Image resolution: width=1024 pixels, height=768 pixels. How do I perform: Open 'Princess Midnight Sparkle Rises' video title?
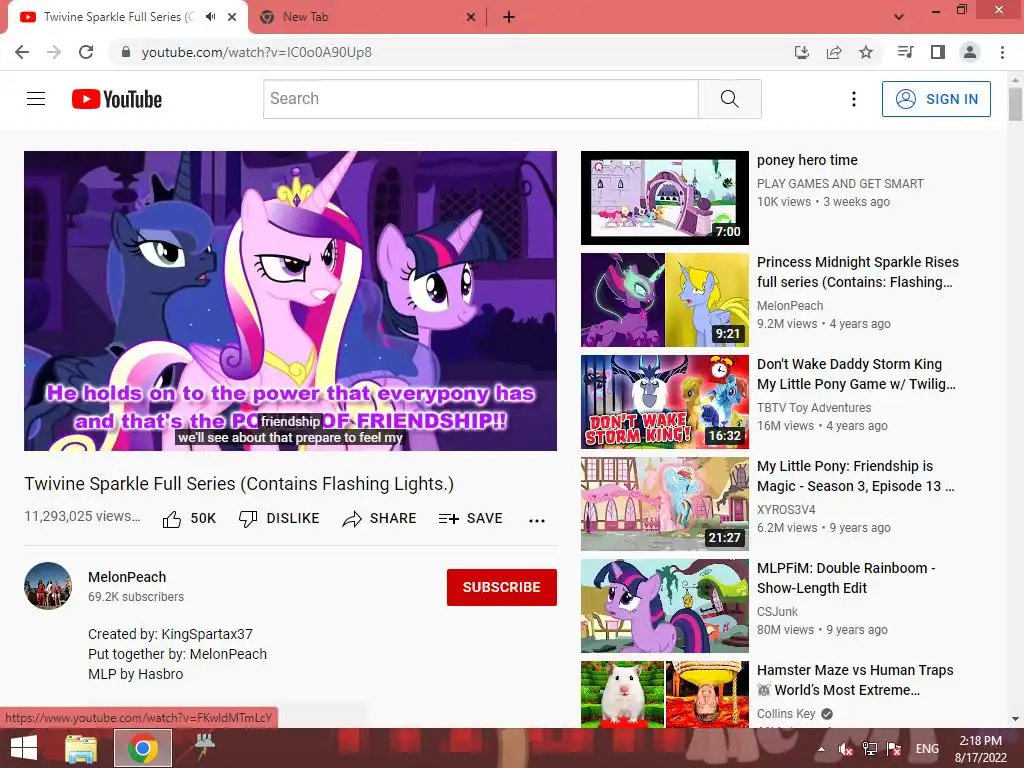point(857,272)
